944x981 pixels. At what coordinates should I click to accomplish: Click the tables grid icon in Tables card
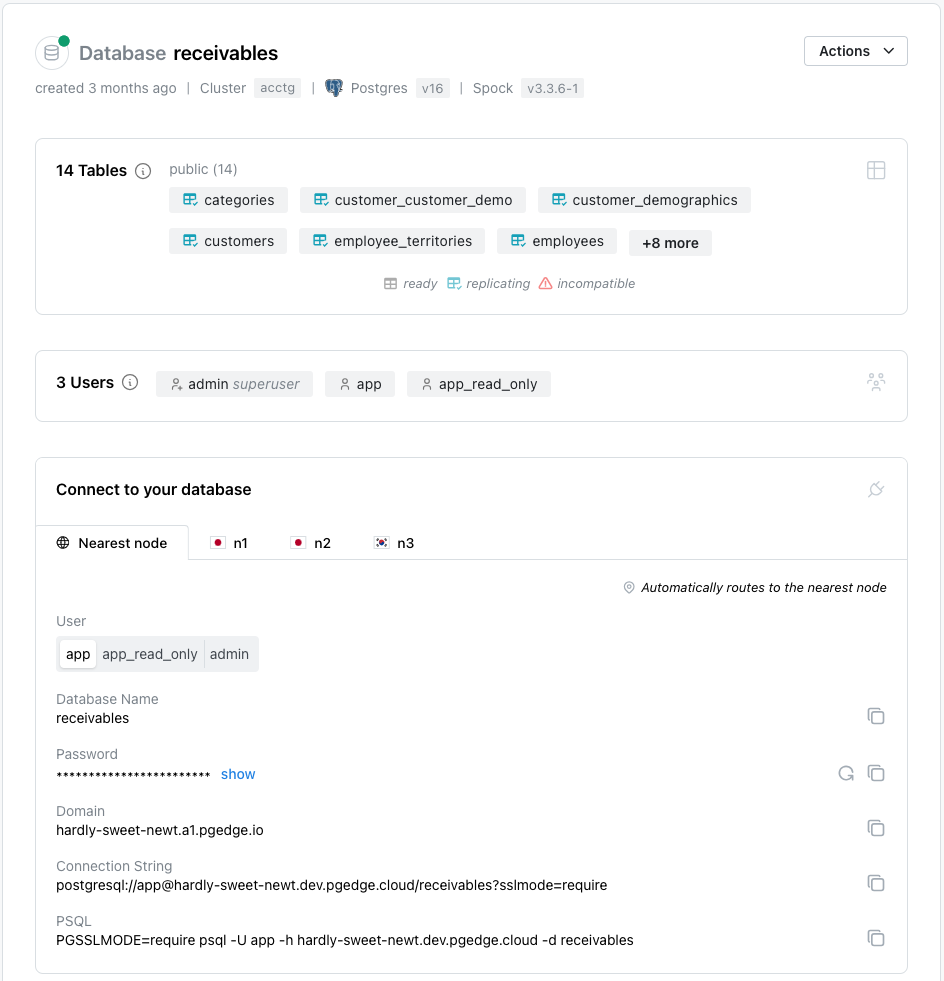[876, 170]
